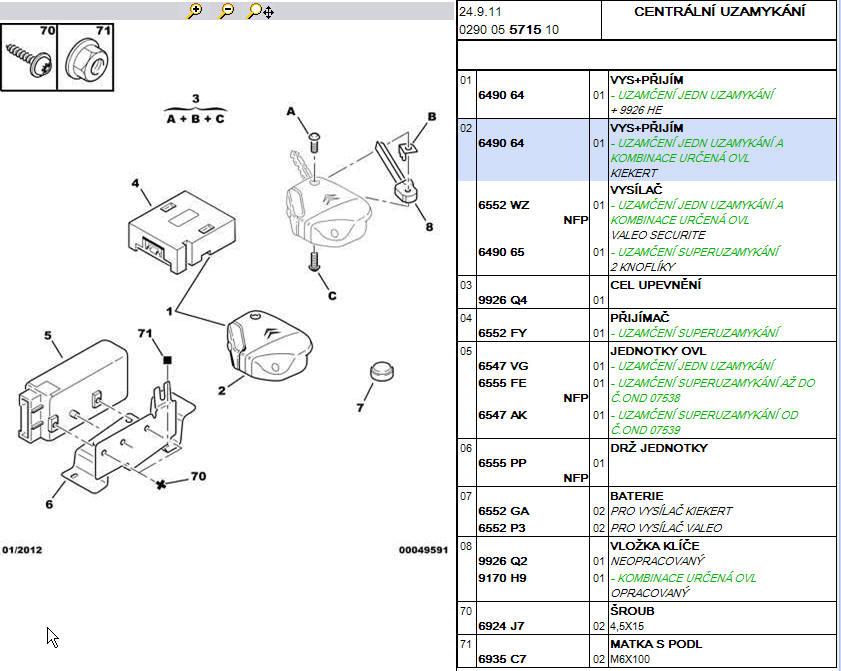Select callout 8 for the key blade
This screenshot has height=671, width=841.
429,226
